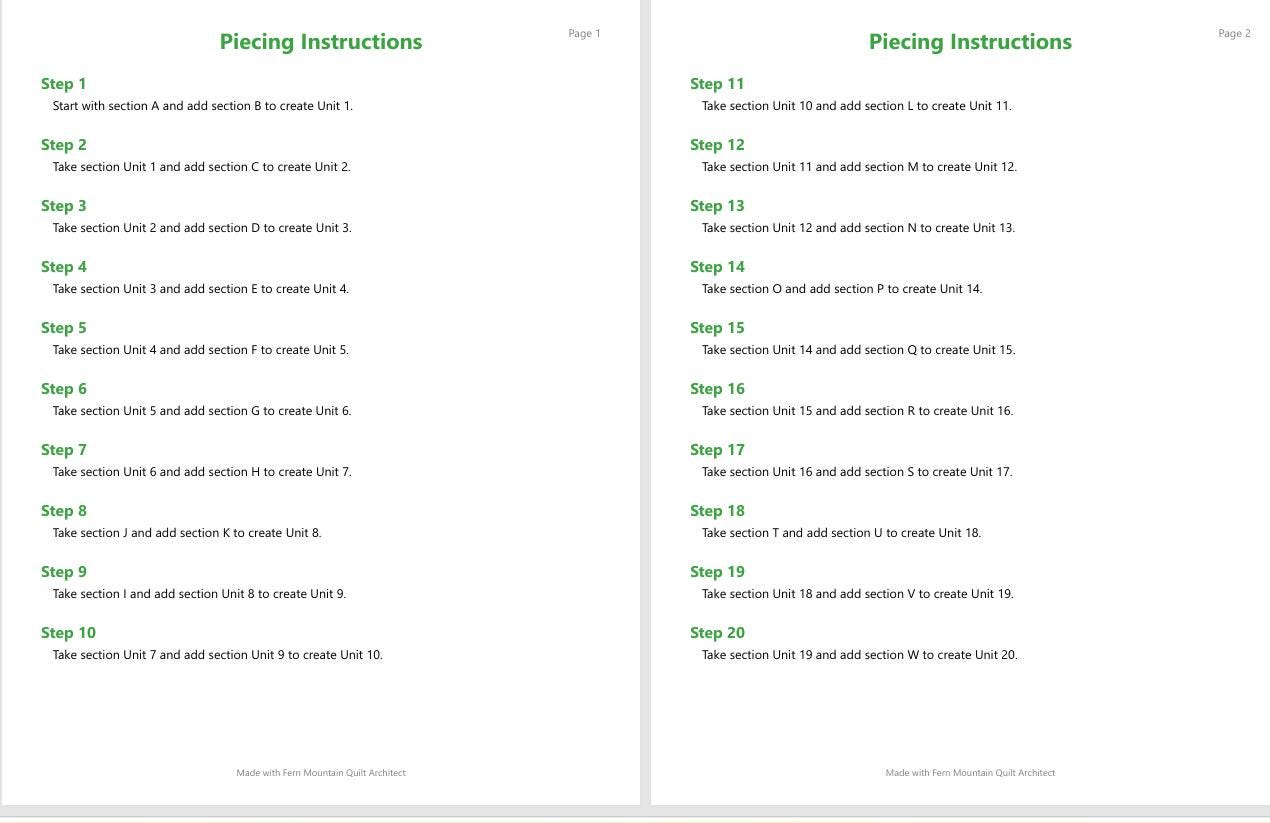The height and width of the screenshot is (823, 1270).
Task: Click the 'Page 1' page number label
Action: pyautogui.click(x=585, y=34)
